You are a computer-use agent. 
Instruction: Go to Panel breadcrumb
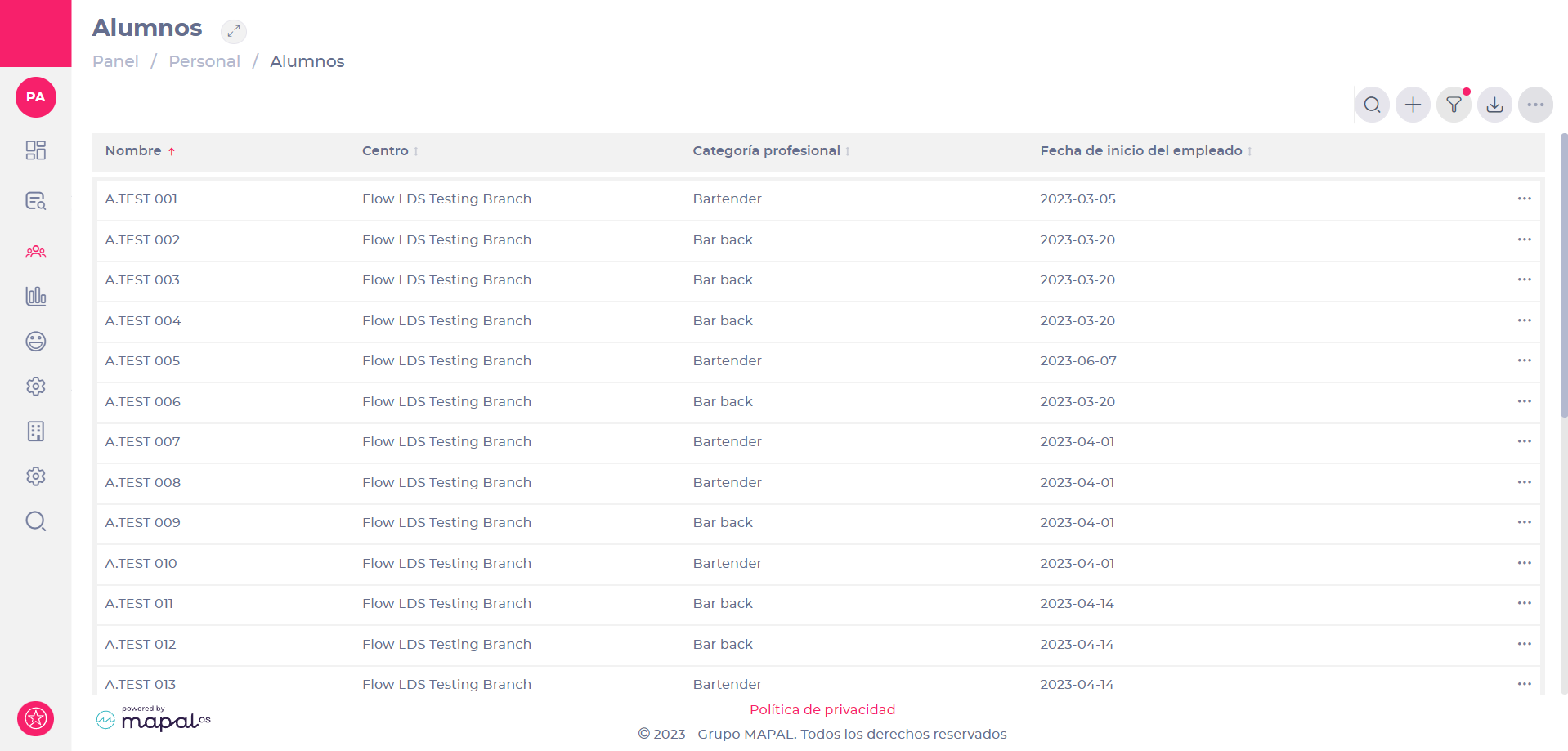click(115, 61)
